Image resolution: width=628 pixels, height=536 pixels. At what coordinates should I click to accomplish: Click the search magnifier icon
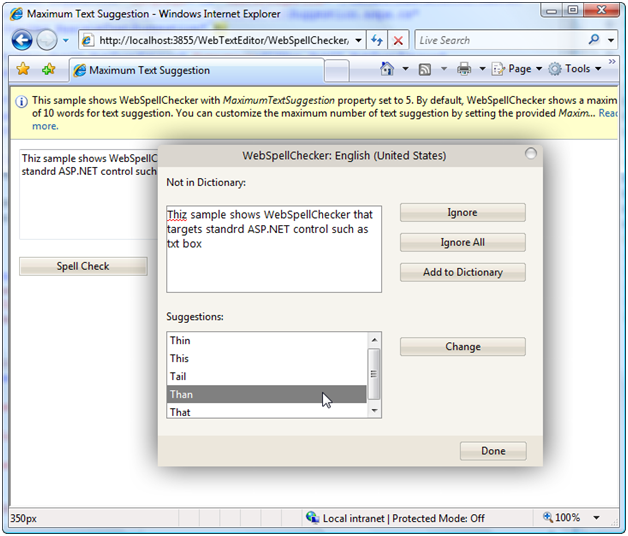(x=596, y=40)
